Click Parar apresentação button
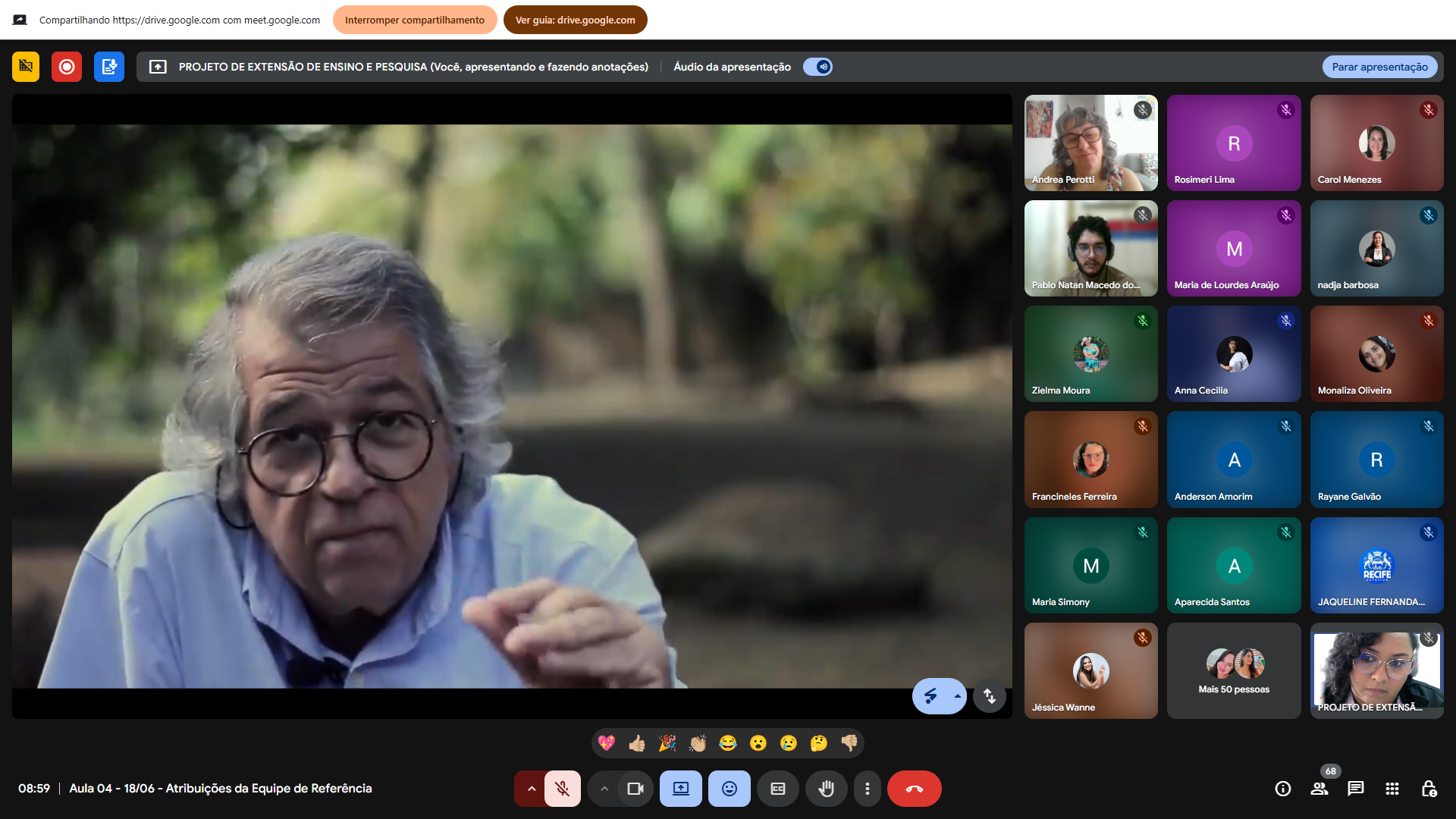The image size is (1456, 819). (x=1379, y=67)
